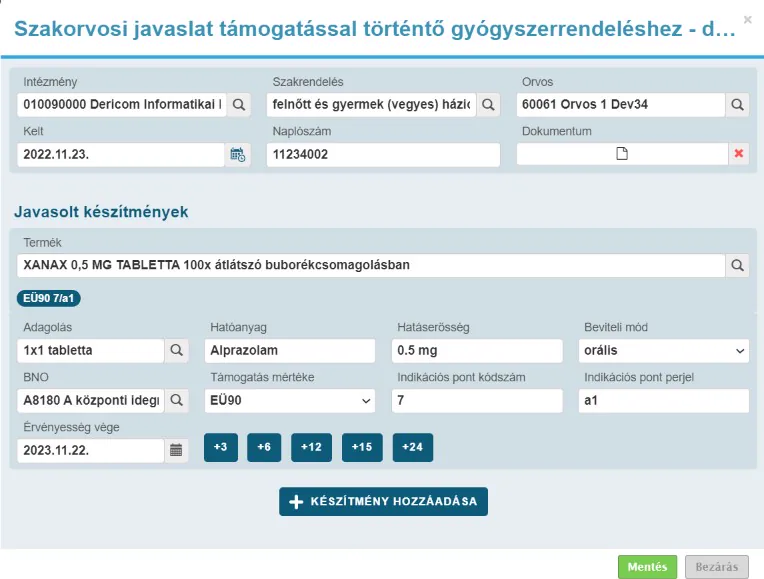The height and width of the screenshot is (579, 764).
Task: Click the Hatáserősség 0.5 mg field
Action: 477,350
